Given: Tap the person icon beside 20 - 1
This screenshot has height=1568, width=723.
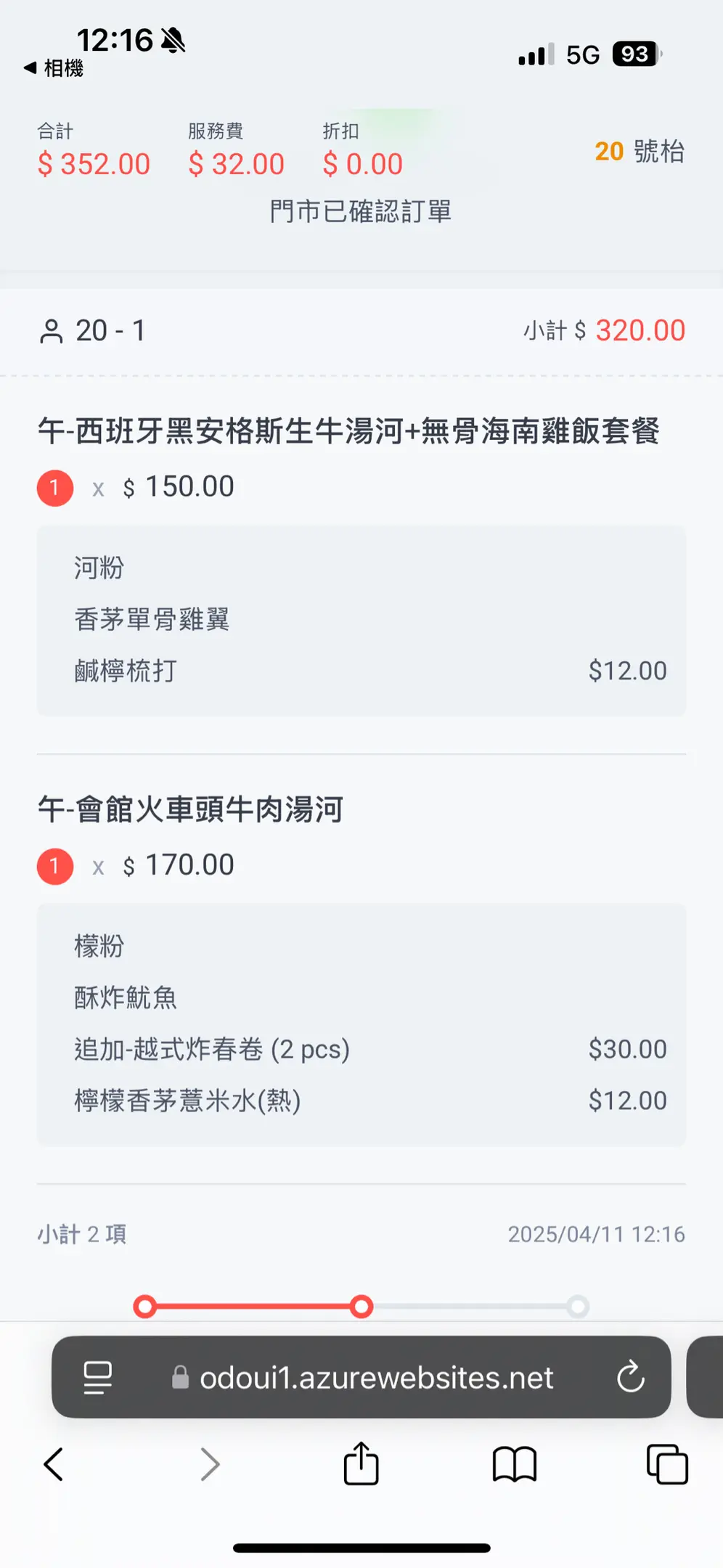Looking at the screenshot, I should coord(51,331).
